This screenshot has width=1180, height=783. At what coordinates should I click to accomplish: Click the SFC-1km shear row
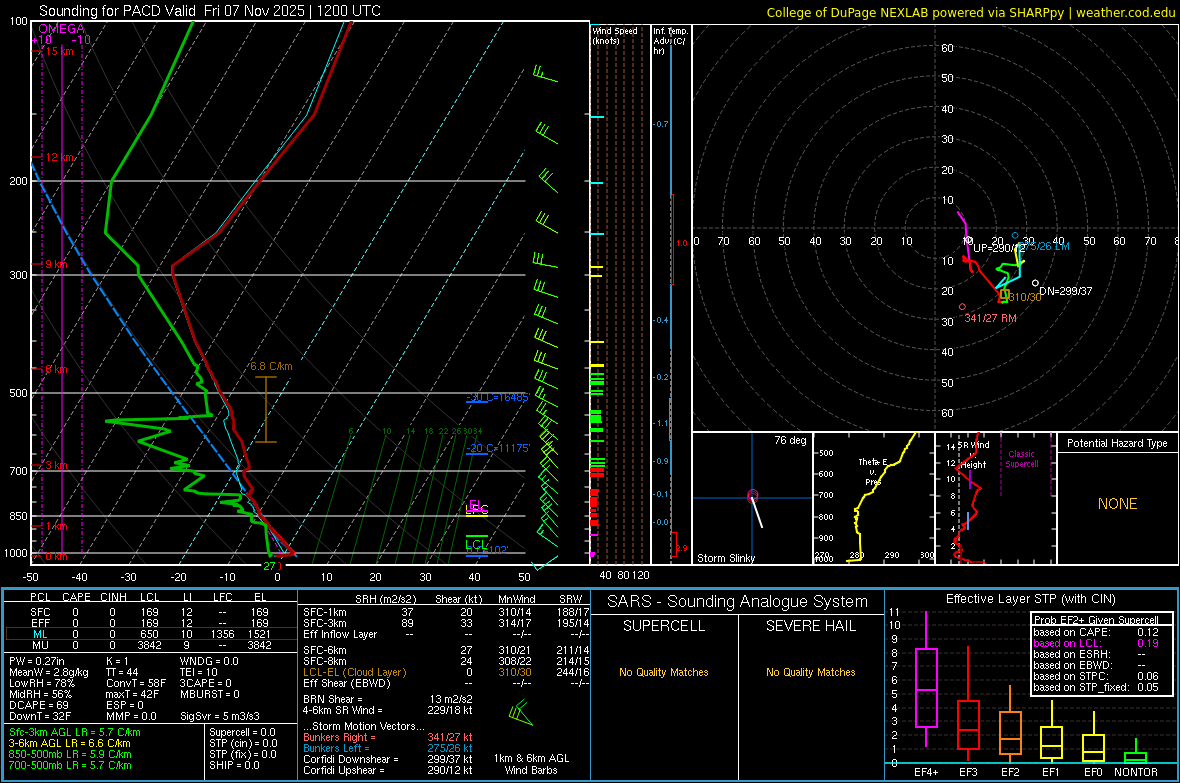[x=444, y=612]
